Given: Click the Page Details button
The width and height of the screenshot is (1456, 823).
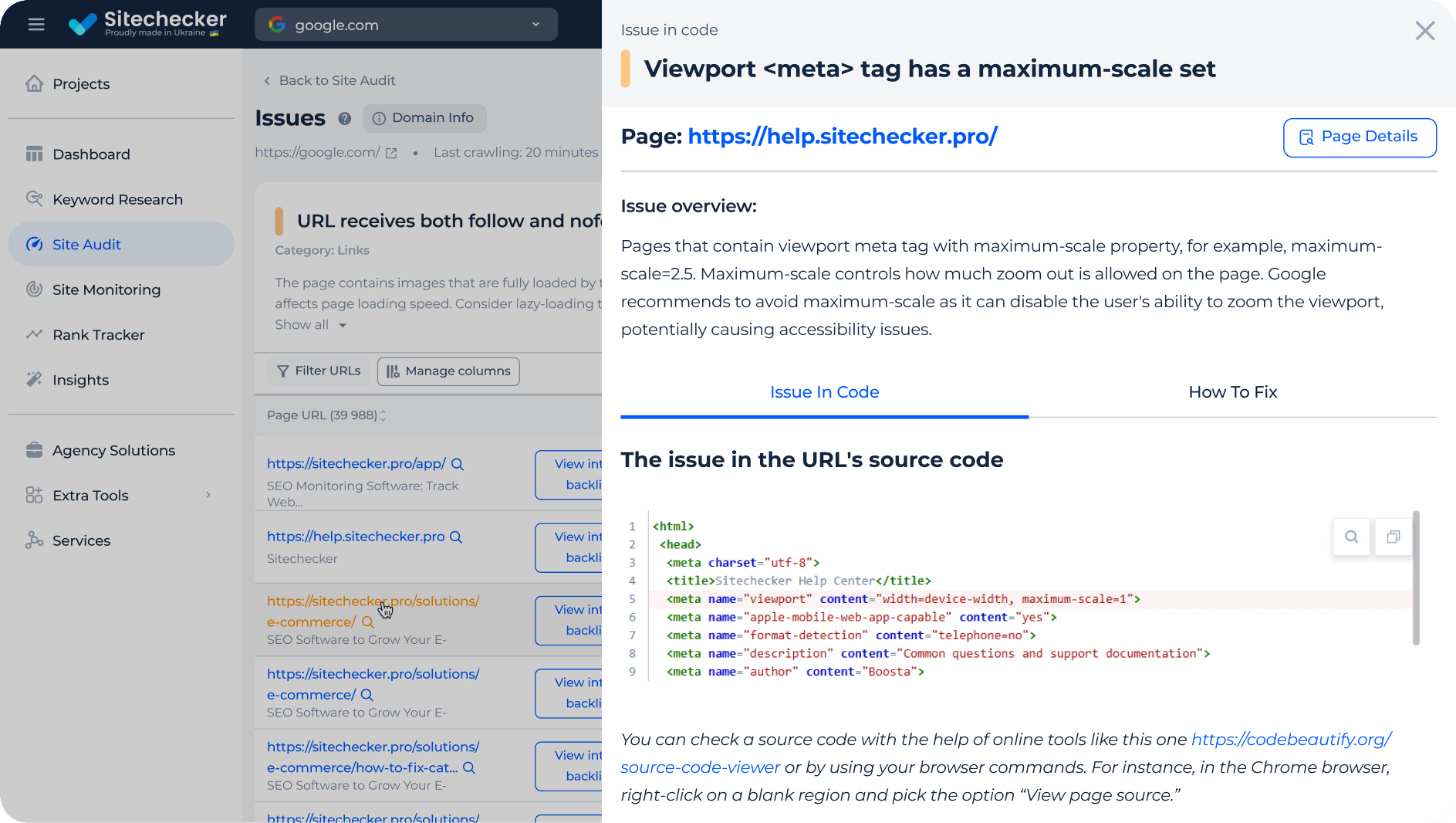Looking at the screenshot, I should (1360, 137).
